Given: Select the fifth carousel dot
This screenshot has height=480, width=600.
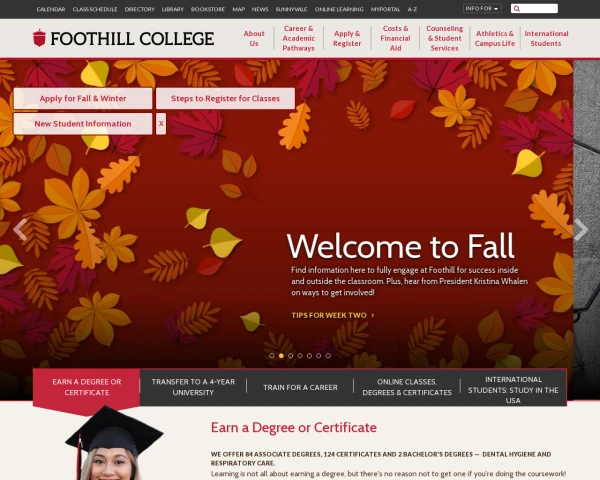Looking at the screenshot, I should 309,356.
